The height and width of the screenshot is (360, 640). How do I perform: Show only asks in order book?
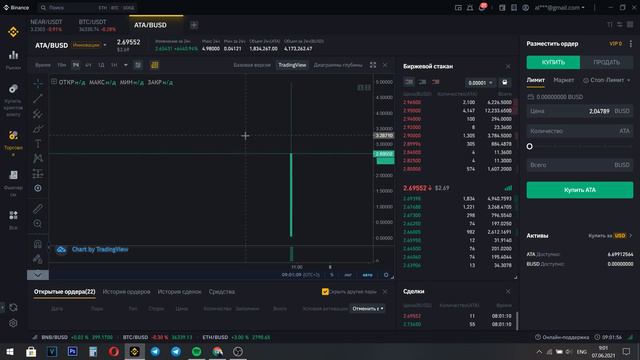(436, 82)
